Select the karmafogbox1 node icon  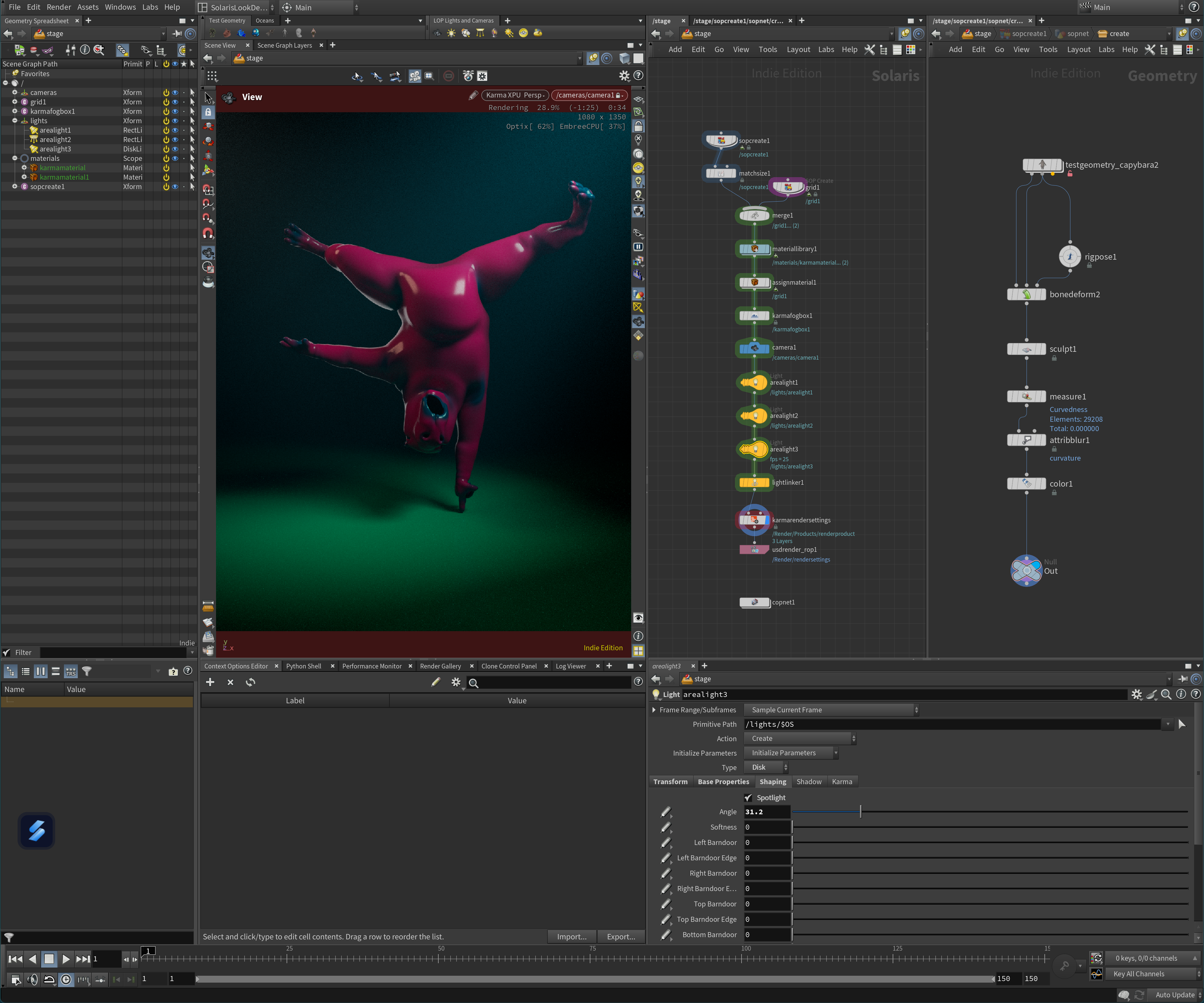click(754, 315)
